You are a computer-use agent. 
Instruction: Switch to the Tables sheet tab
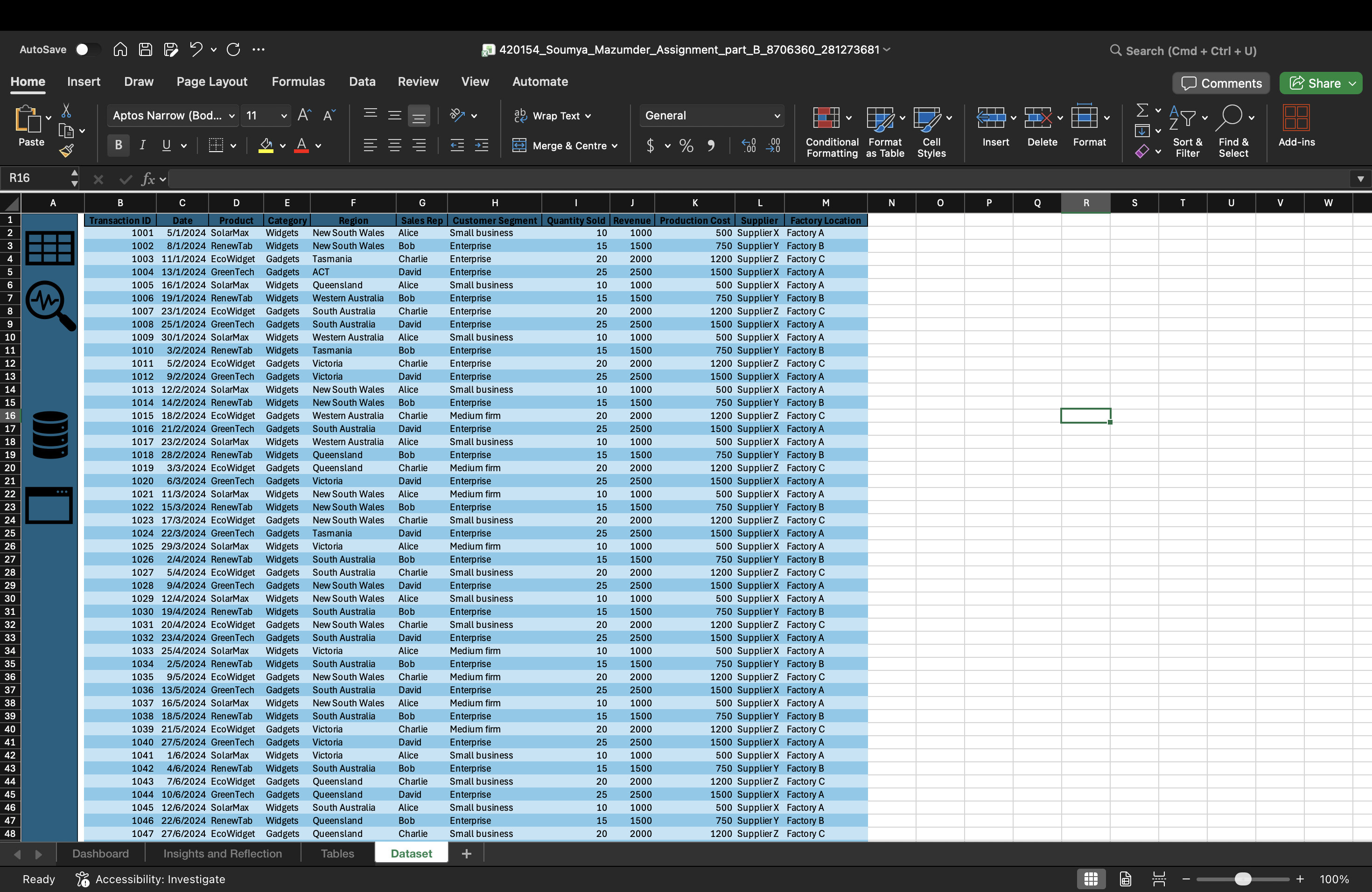[337, 853]
